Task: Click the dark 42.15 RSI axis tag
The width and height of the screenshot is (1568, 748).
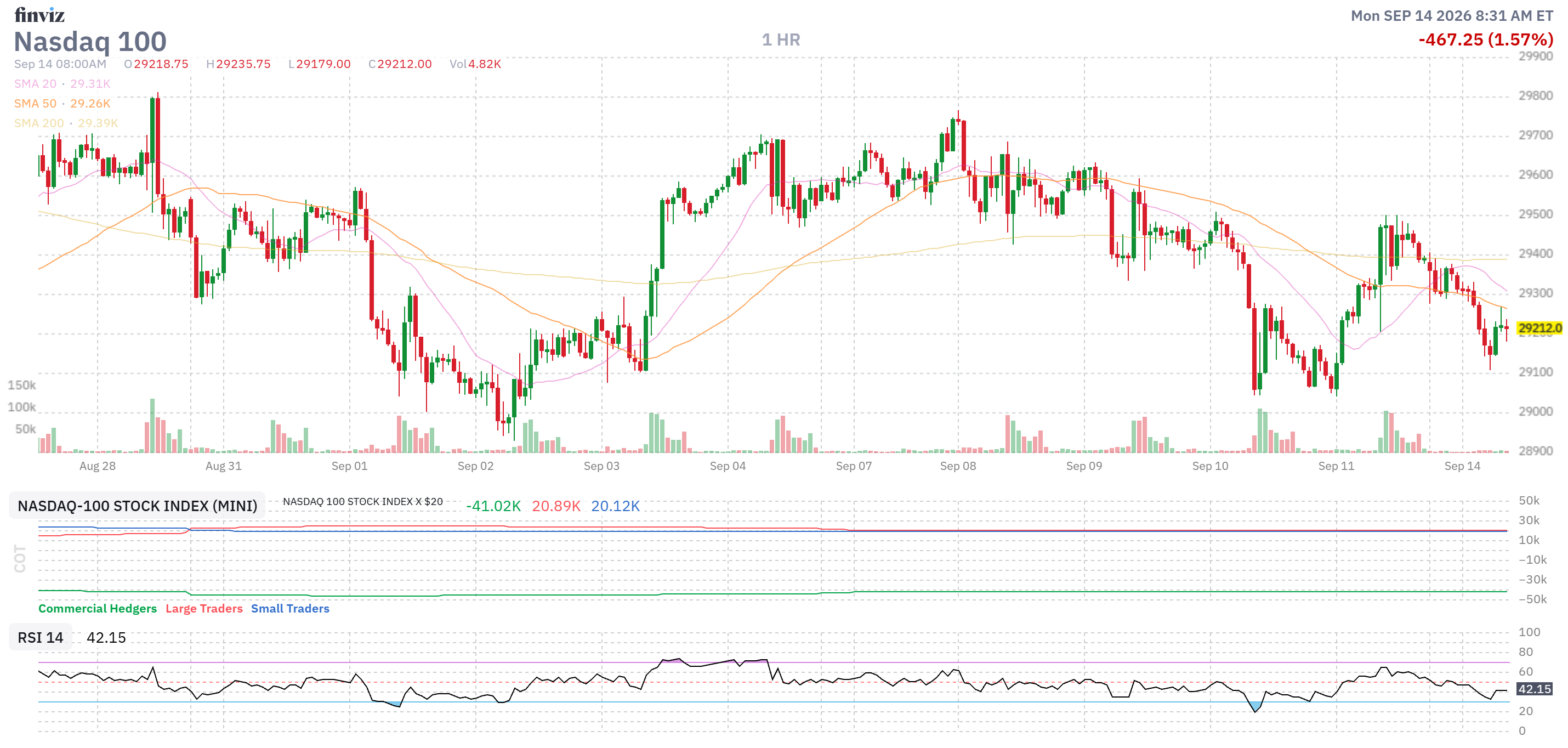Action: pos(1535,689)
